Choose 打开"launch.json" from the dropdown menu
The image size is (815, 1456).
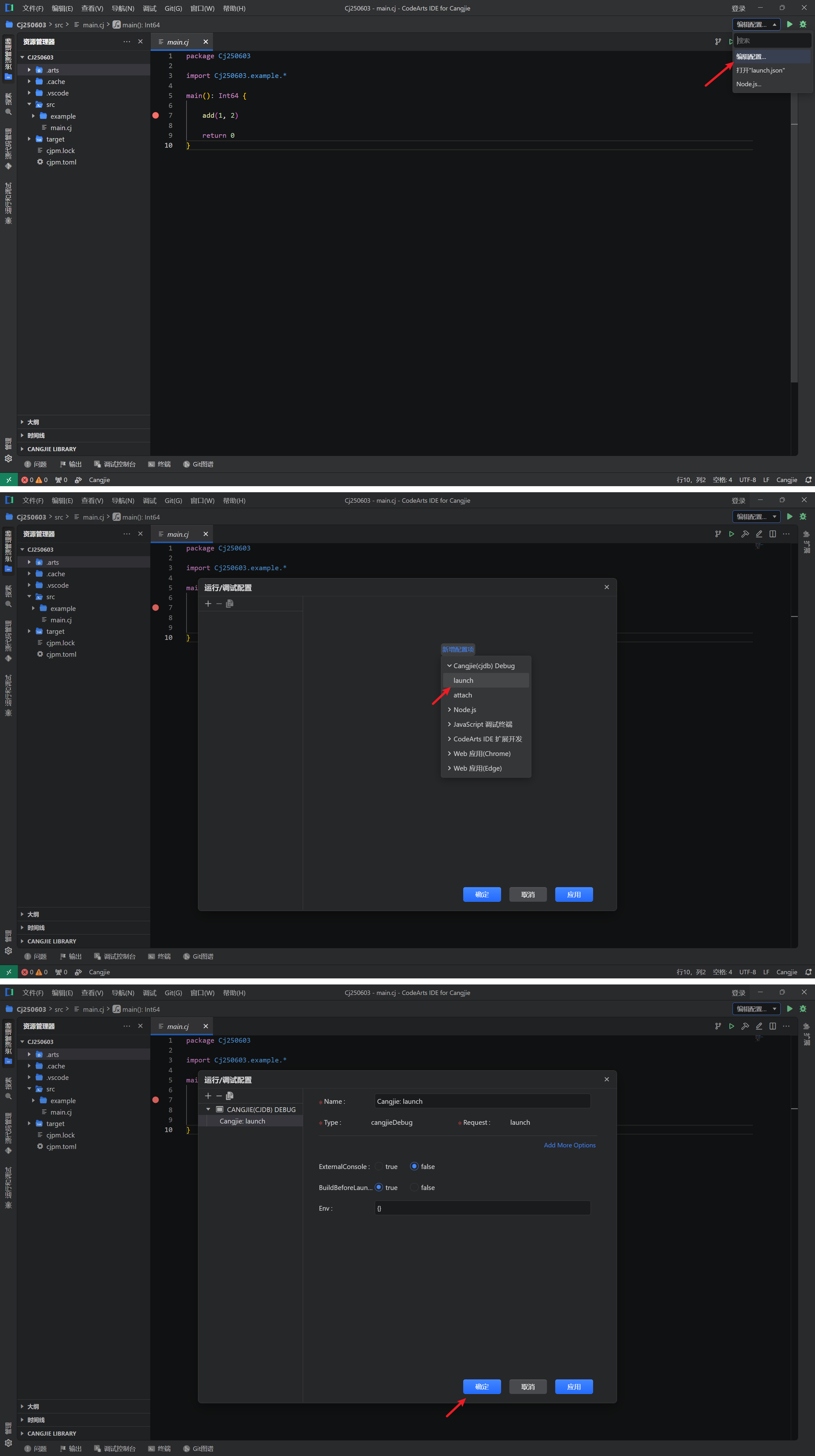(760, 70)
